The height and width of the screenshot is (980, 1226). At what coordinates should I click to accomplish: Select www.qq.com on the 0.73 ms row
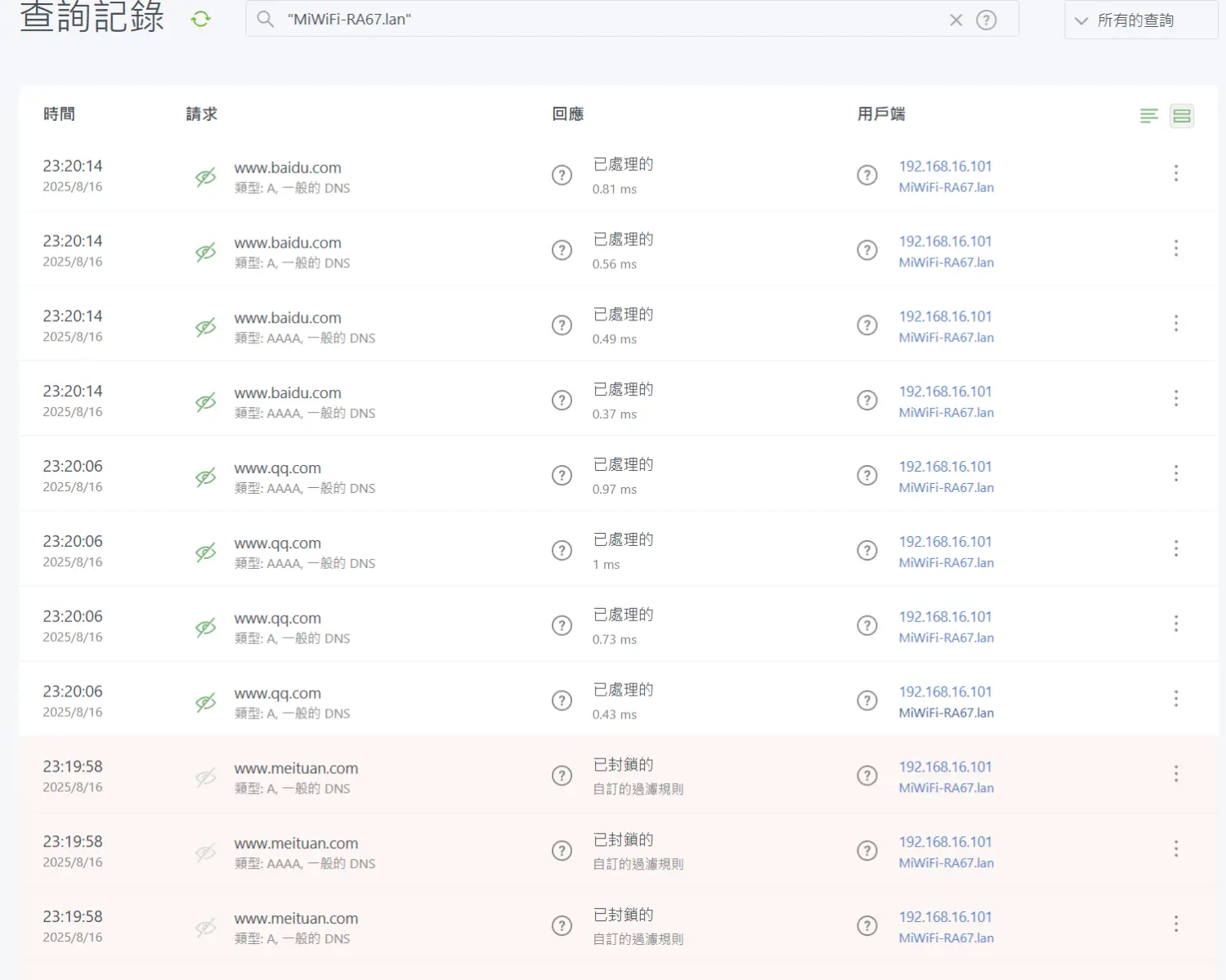pyautogui.click(x=278, y=619)
